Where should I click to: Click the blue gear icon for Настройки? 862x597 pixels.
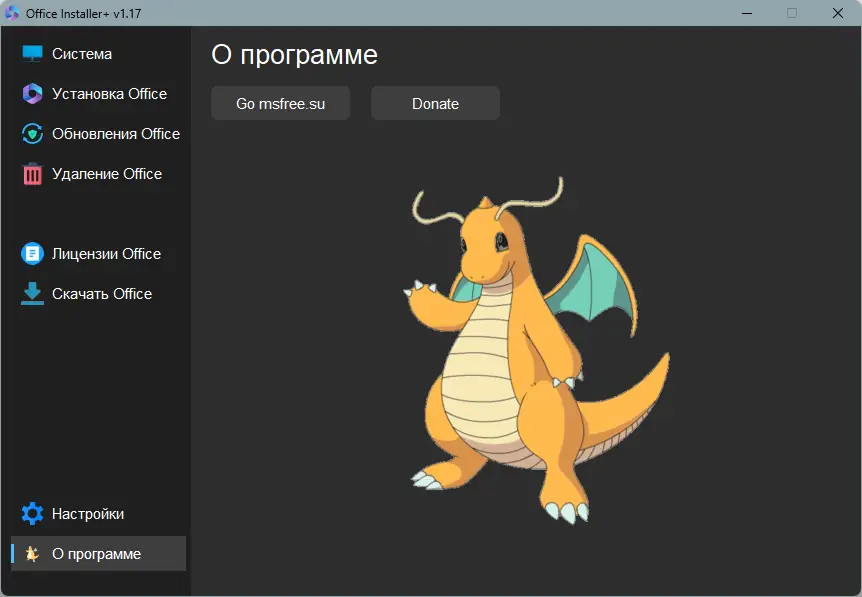pos(32,513)
